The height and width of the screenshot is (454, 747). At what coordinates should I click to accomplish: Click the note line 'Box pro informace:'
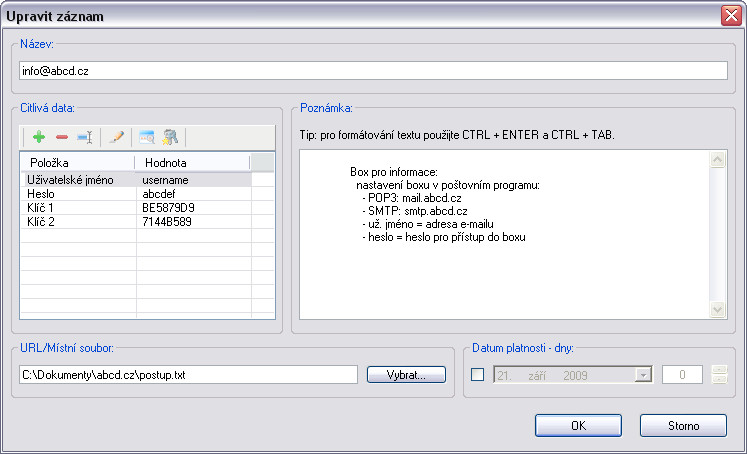pos(394,172)
